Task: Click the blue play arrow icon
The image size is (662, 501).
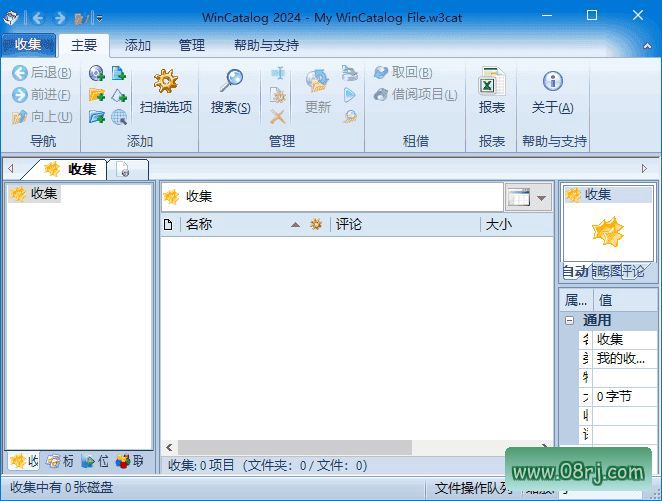Action: pos(350,95)
